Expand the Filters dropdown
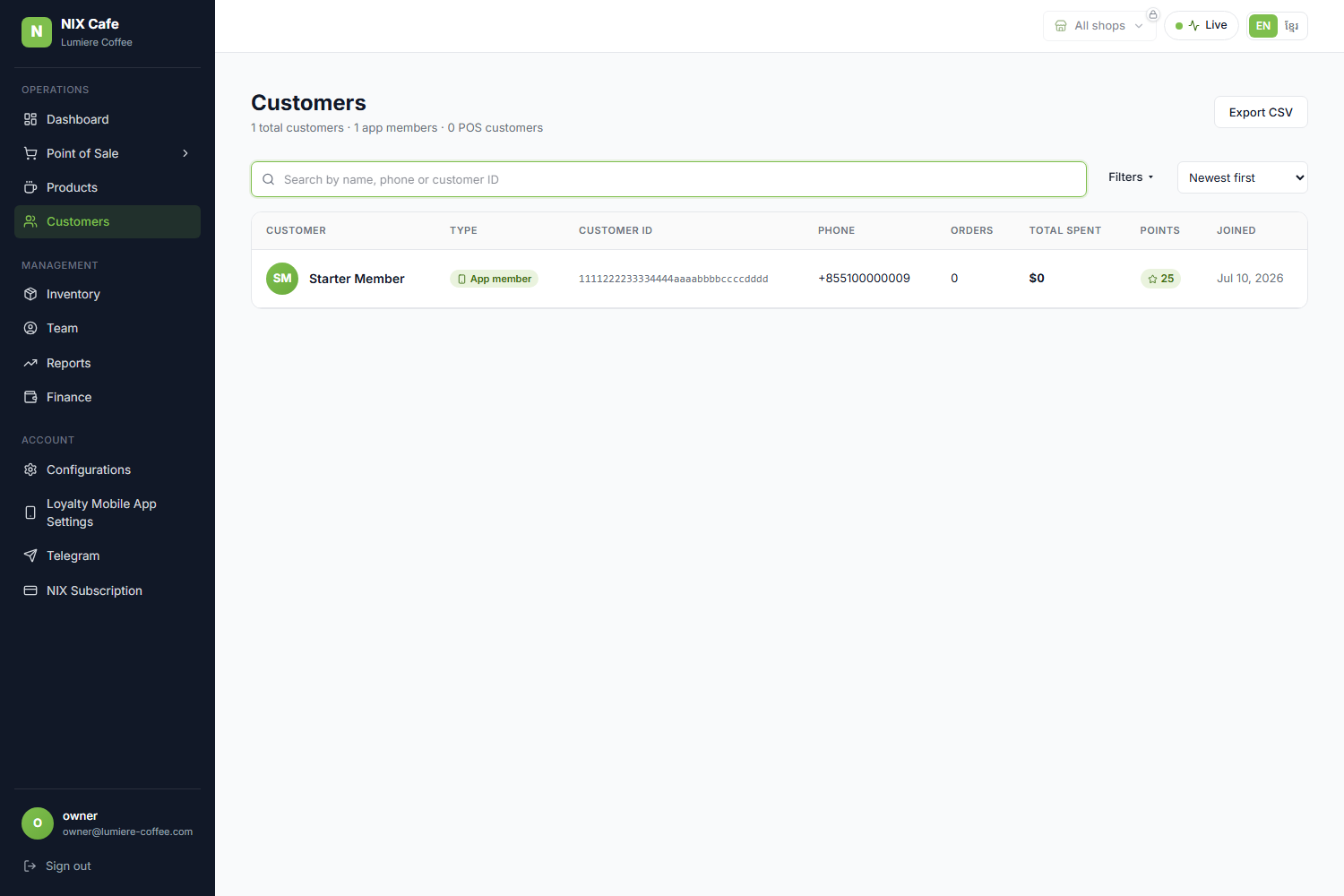The image size is (1344, 896). click(x=1131, y=177)
